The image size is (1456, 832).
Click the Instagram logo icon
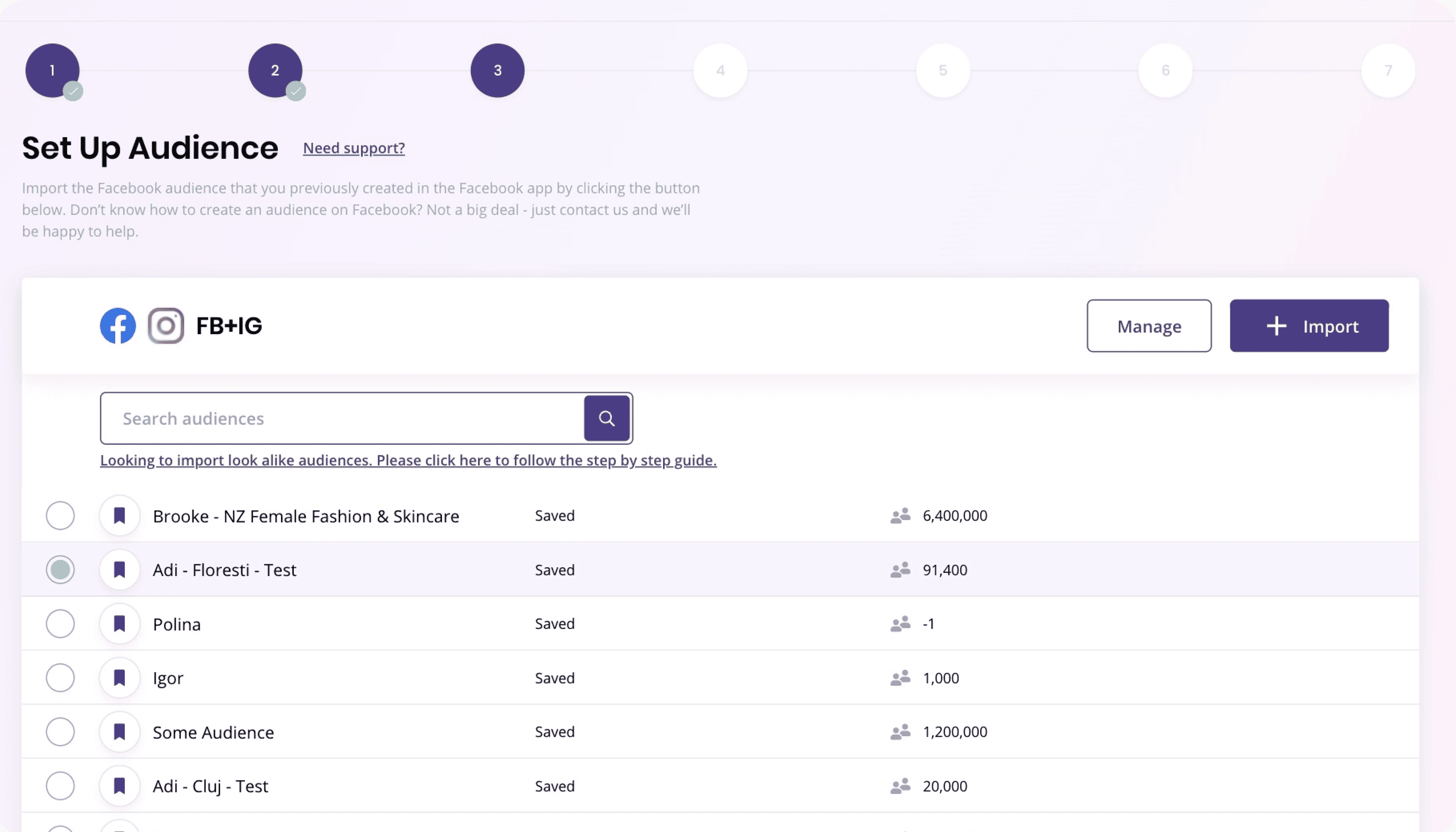166,326
